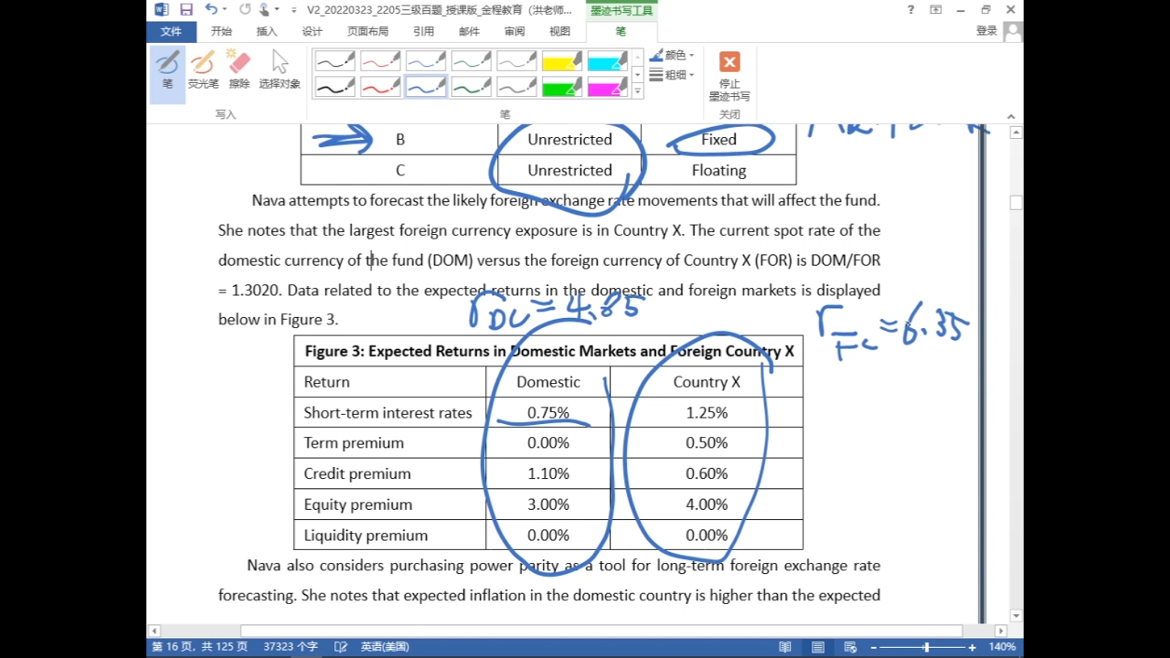Click zoom out minus button
Screen dimensions: 1170x658
click(x=873, y=648)
